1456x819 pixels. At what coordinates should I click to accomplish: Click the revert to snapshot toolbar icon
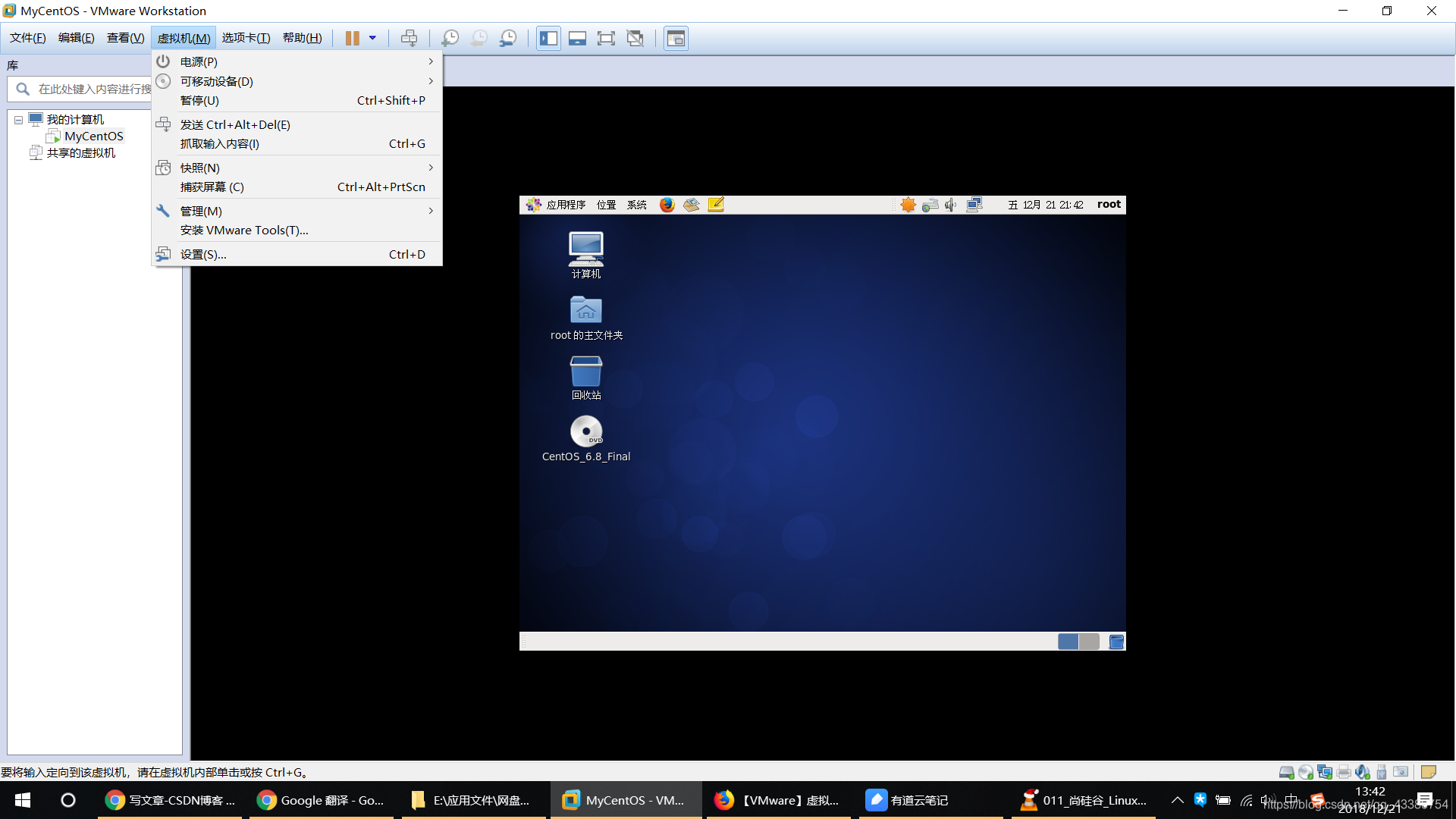(x=479, y=38)
